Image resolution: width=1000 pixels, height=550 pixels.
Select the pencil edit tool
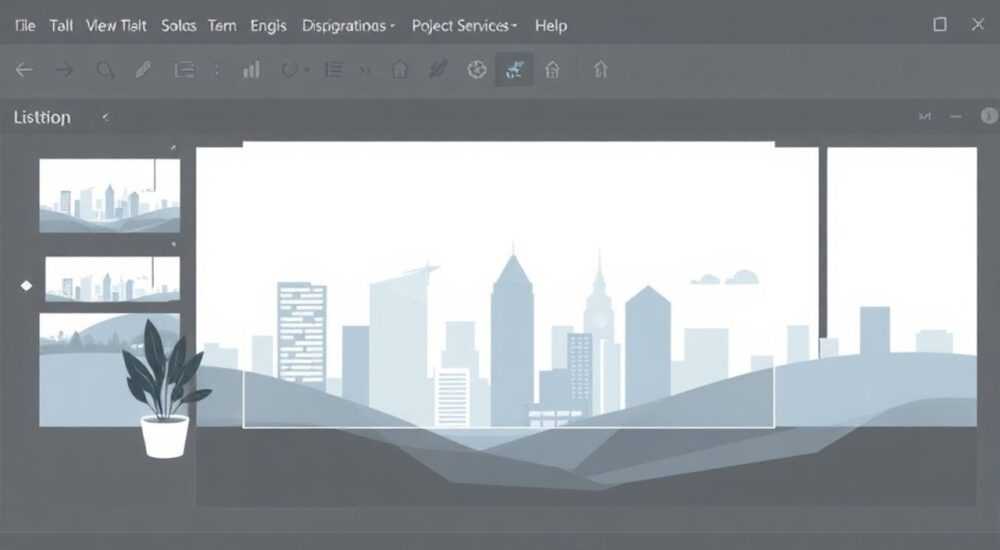pos(143,69)
